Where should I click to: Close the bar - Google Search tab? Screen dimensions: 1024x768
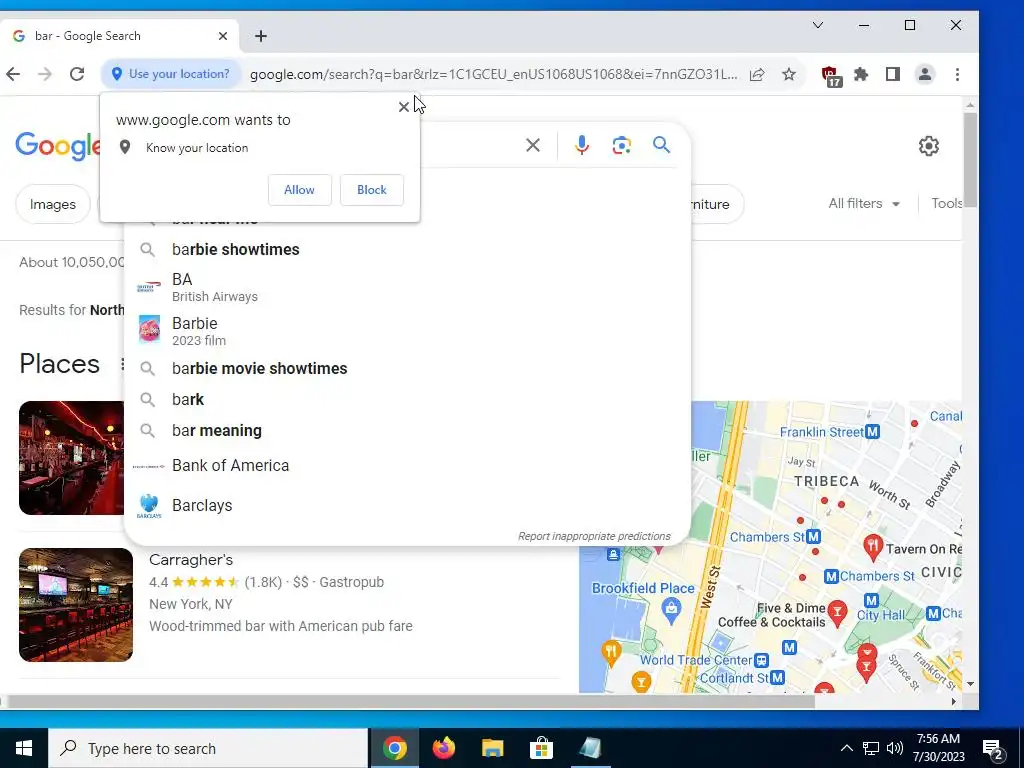tap(223, 36)
